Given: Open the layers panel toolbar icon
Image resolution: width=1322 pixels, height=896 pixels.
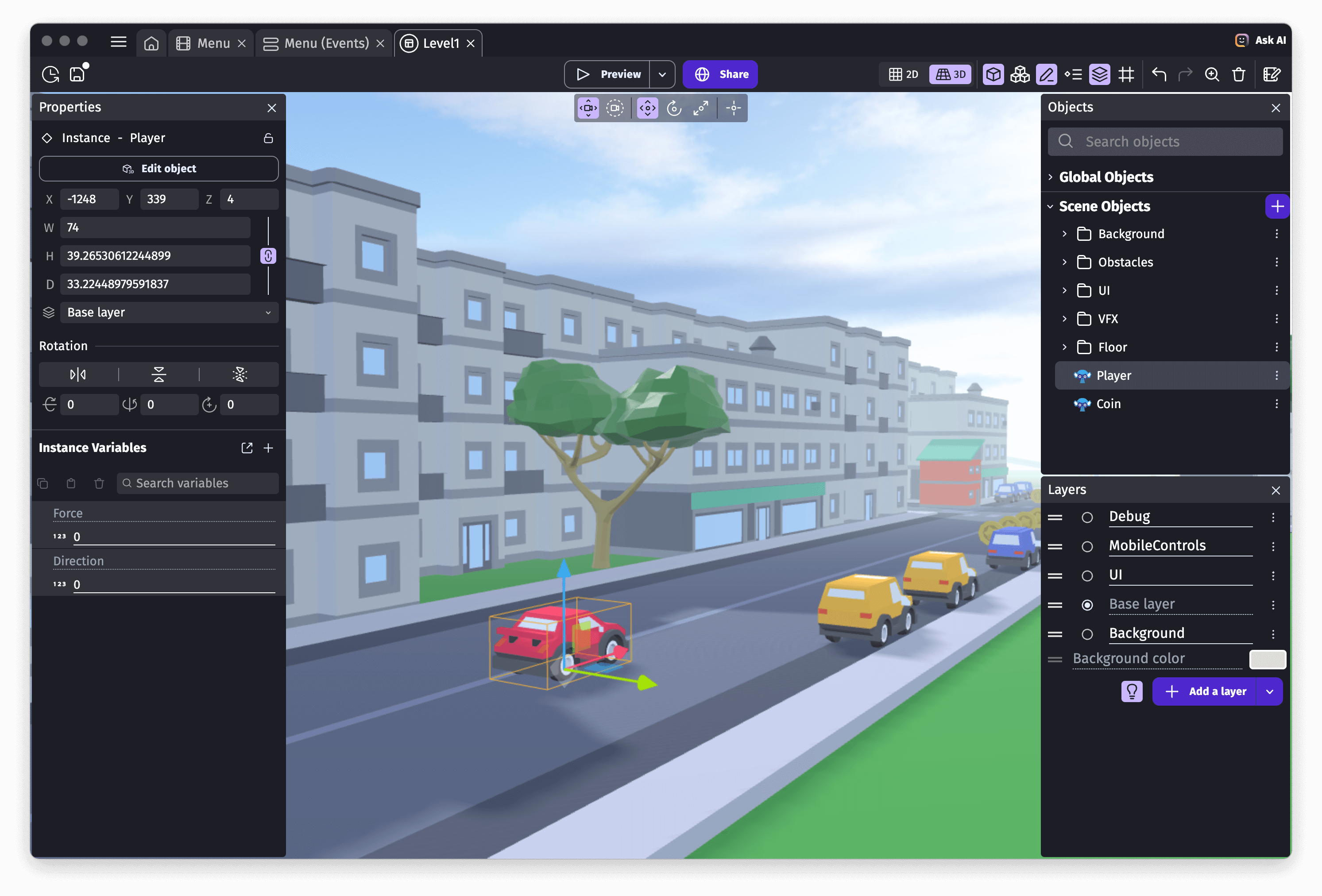Looking at the screenshot, I should [x=1099, y=74].
